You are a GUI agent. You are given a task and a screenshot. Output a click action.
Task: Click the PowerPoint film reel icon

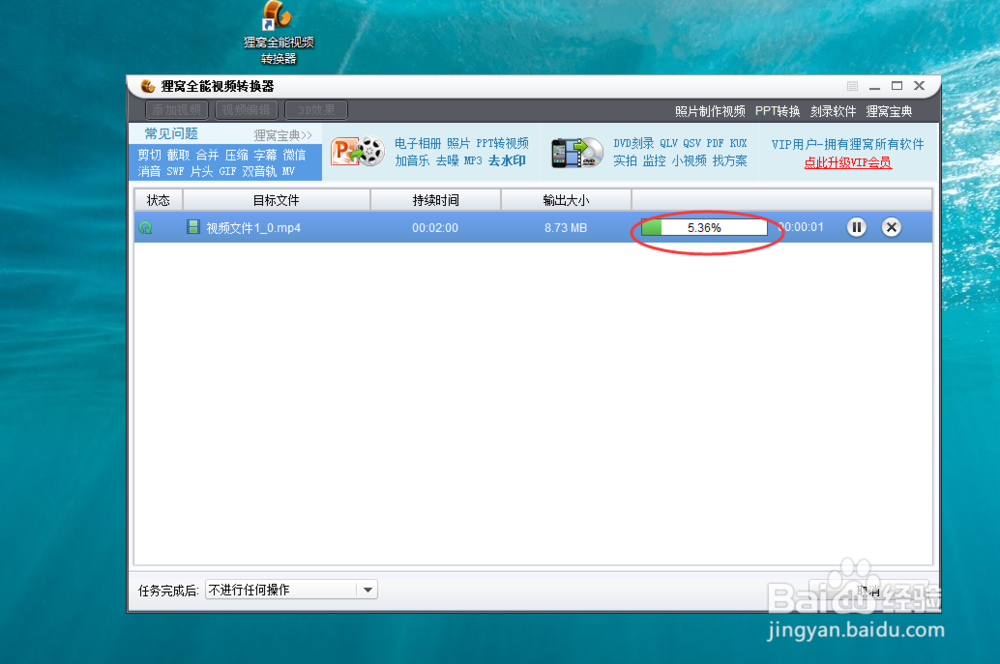click(357, 152)
